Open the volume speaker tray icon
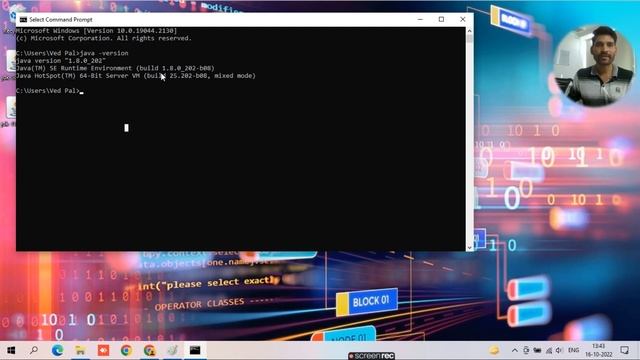The image size is (640, 360). (x=560, y=350)
